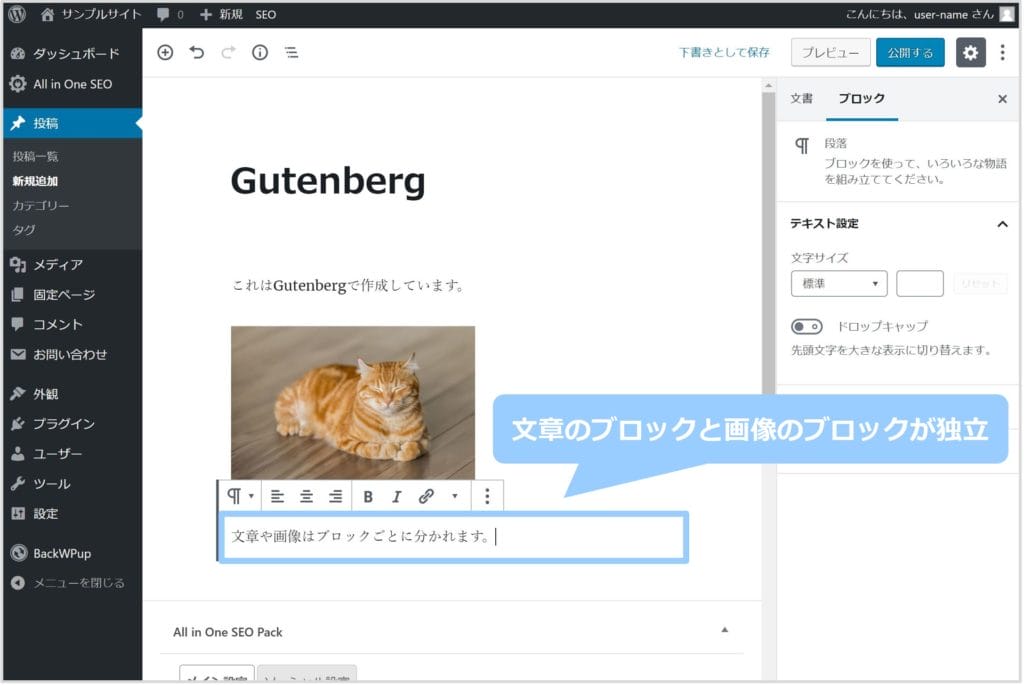The height and width of the screenshot is (685, 1024).
Task: Apply bold formatting to paragraph
Action: [x=368, y=496]
